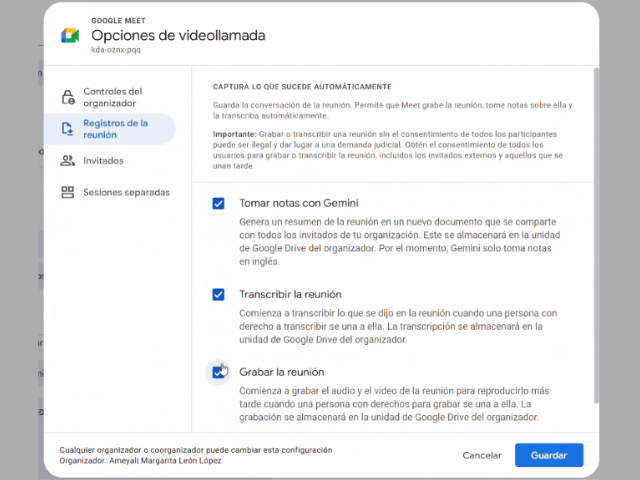Click the organizer name Ameyali Margarita León López

[165, 461]
